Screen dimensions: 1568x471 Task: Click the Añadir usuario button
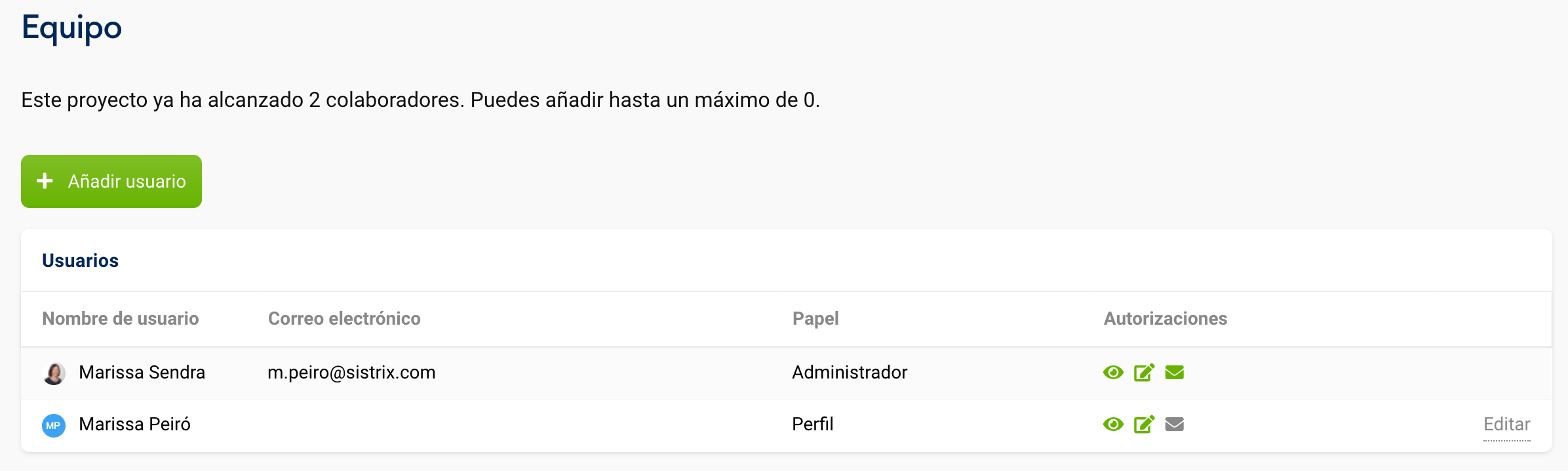(x=111, y=182)
